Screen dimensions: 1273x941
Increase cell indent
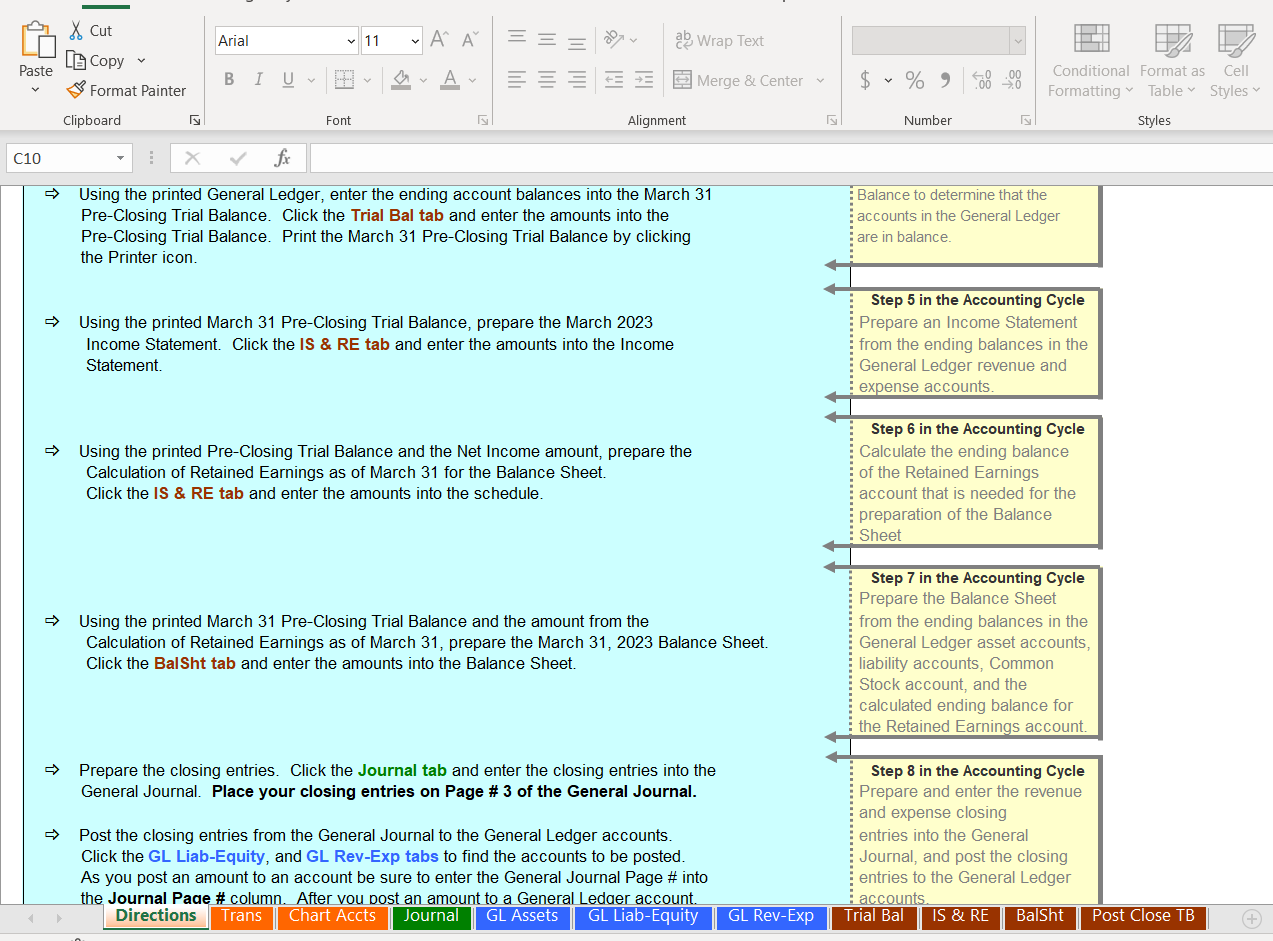tap(644, 80)
